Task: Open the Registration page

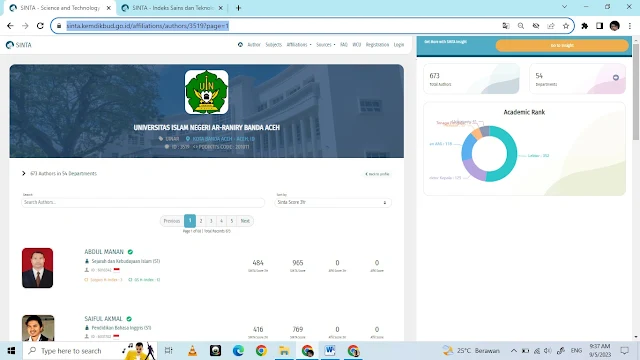Action: click(377, 44)
